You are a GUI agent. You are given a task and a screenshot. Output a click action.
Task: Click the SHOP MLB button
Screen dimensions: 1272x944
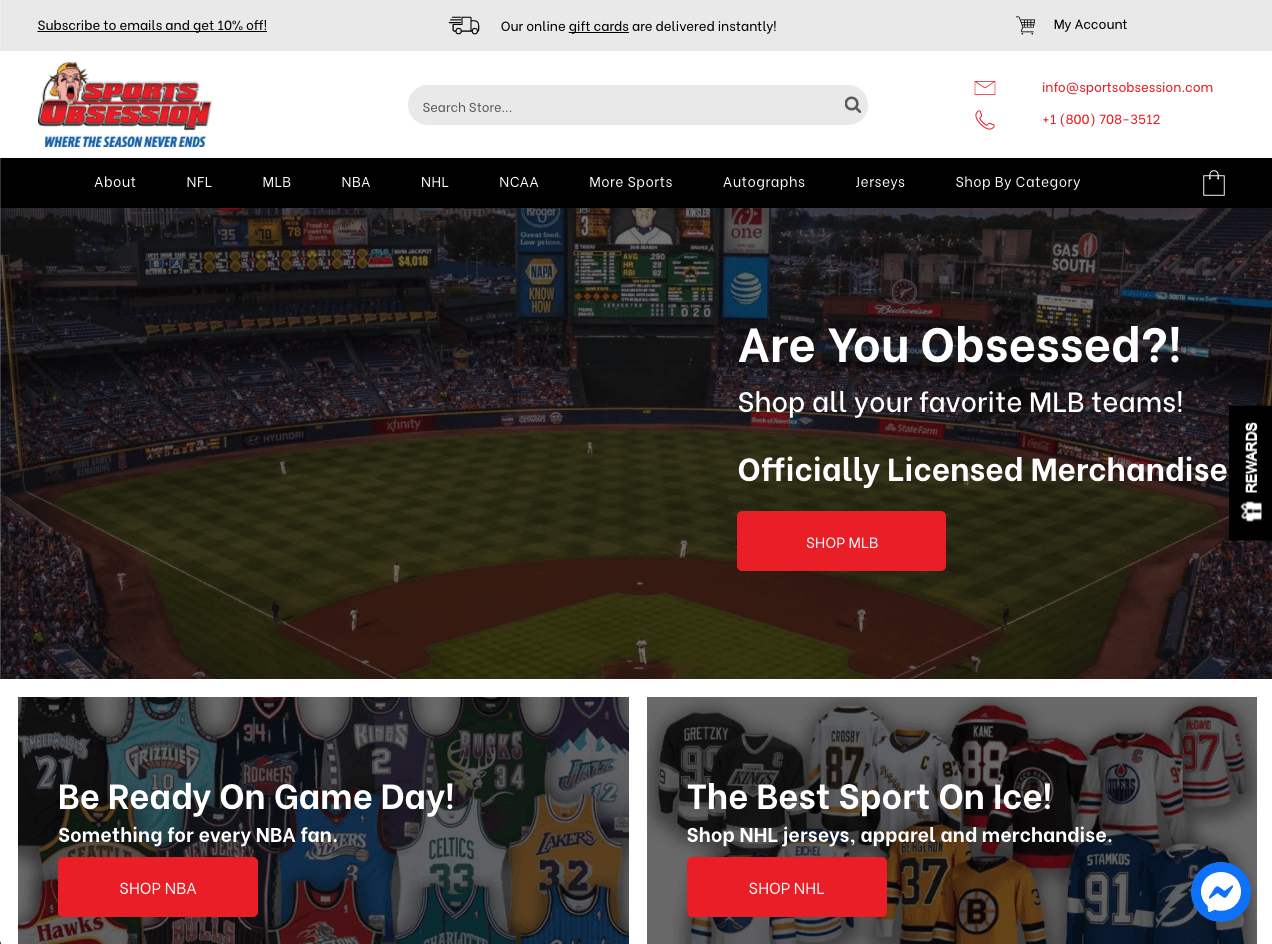[x=842, y=541]
